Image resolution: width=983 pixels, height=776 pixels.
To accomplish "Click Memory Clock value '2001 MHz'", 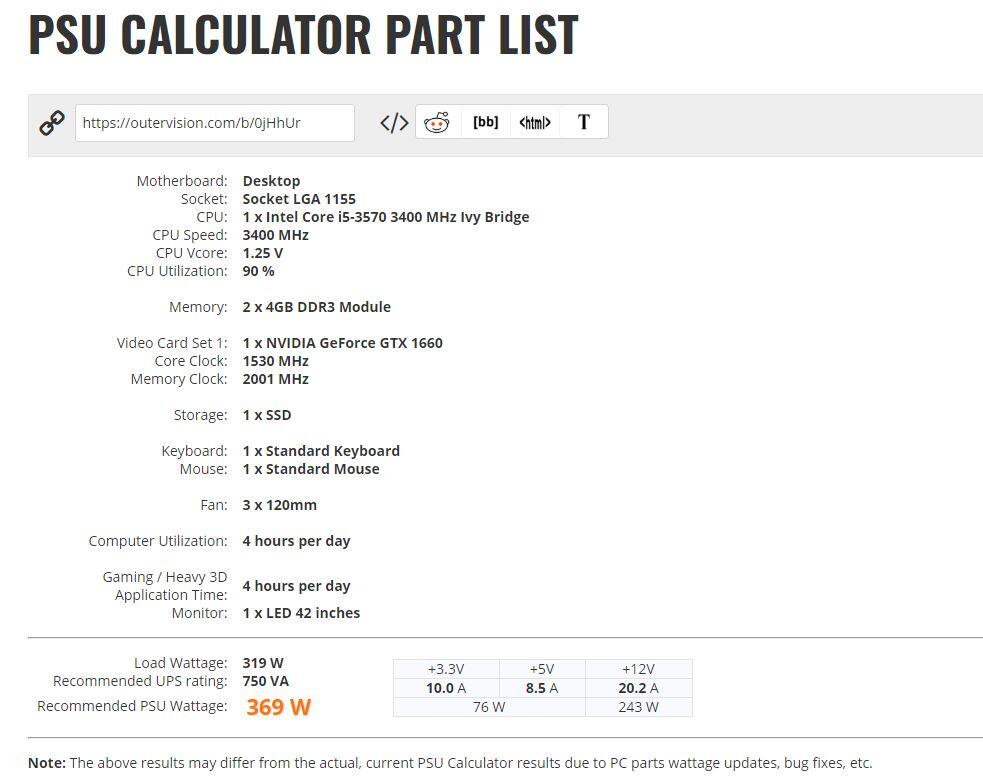I will tap(276, 379).
